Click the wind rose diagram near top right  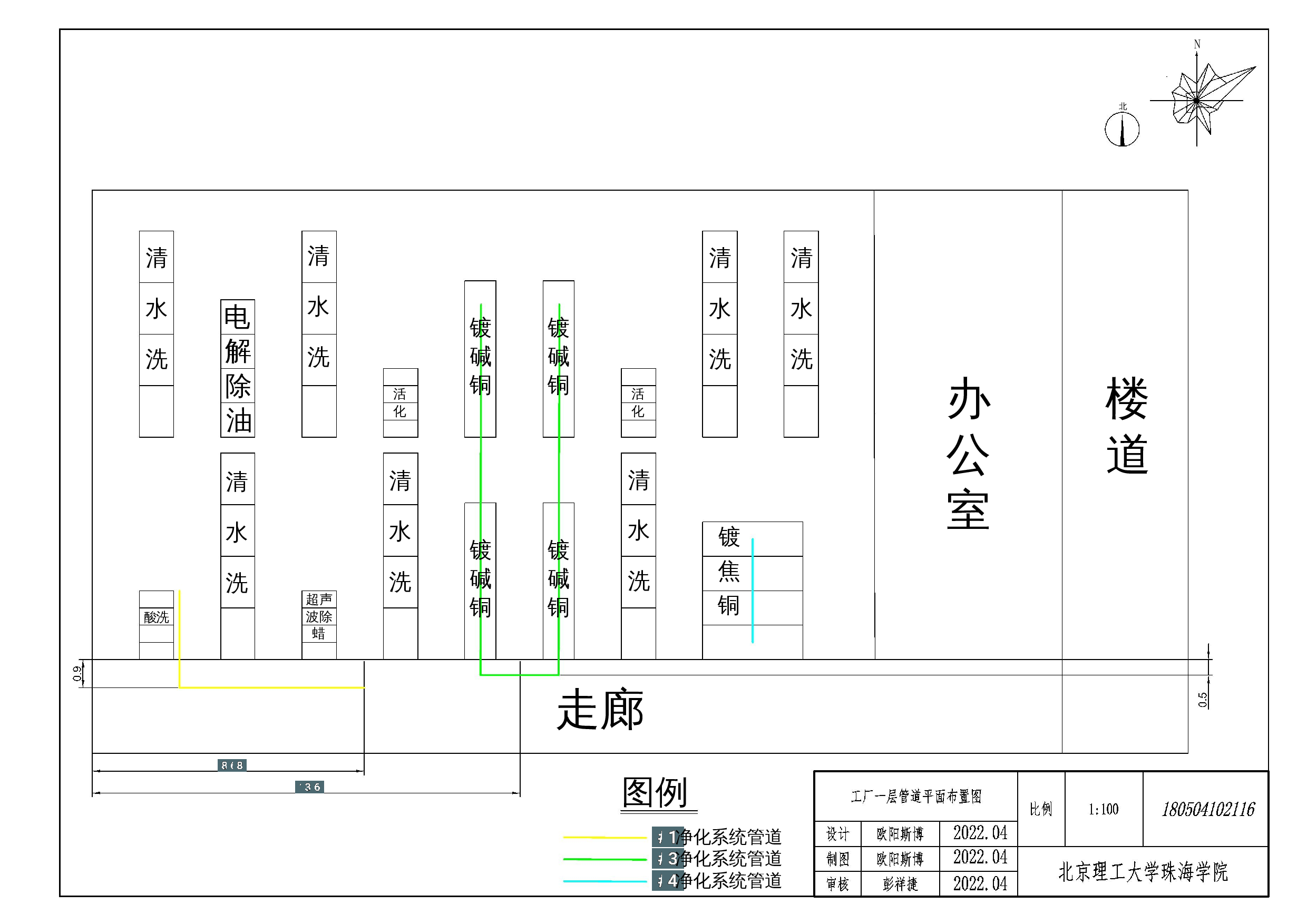[x=1198, y=100]
